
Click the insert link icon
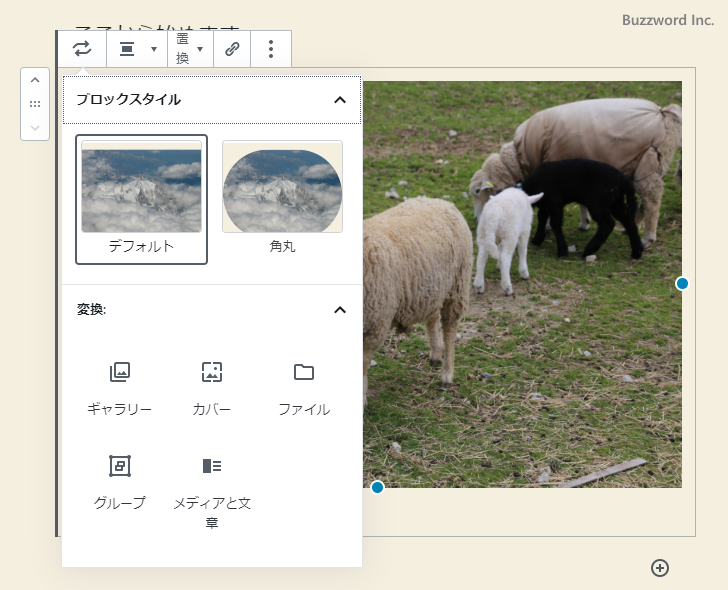[232, 49]
